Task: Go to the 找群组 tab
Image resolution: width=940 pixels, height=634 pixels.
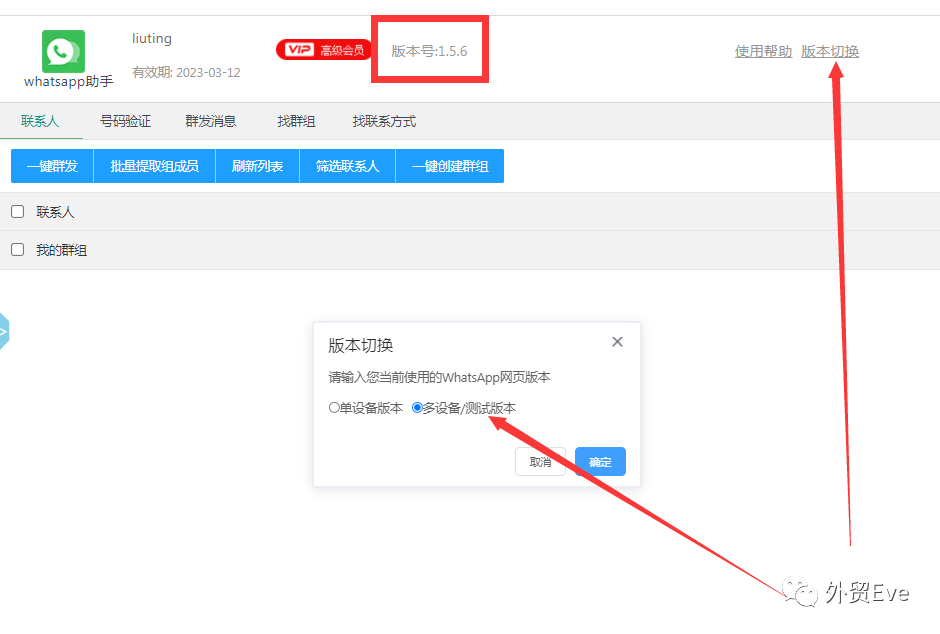Action: 296,121
